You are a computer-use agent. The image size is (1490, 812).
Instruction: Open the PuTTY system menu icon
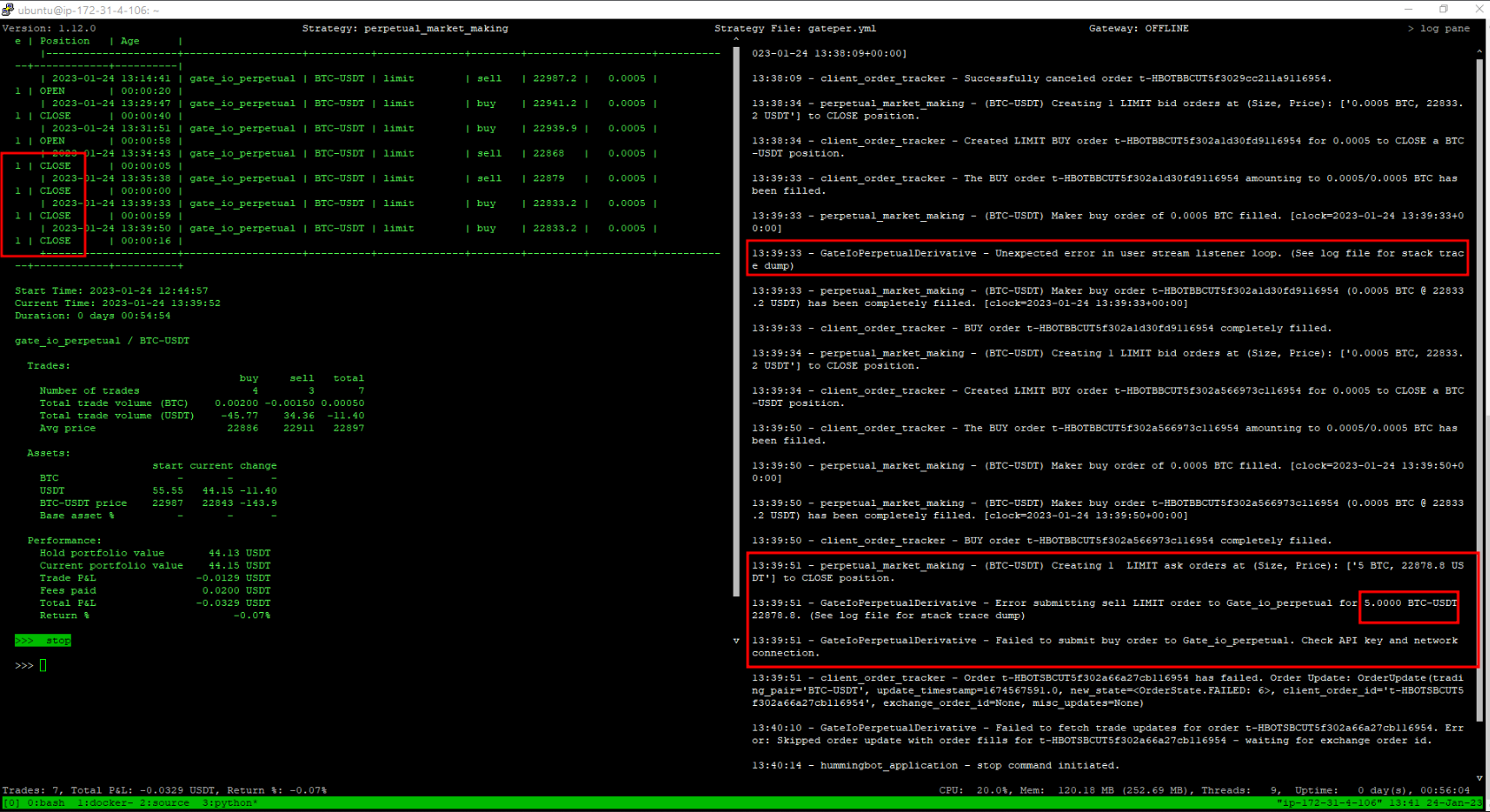click(x=8, y=10)
